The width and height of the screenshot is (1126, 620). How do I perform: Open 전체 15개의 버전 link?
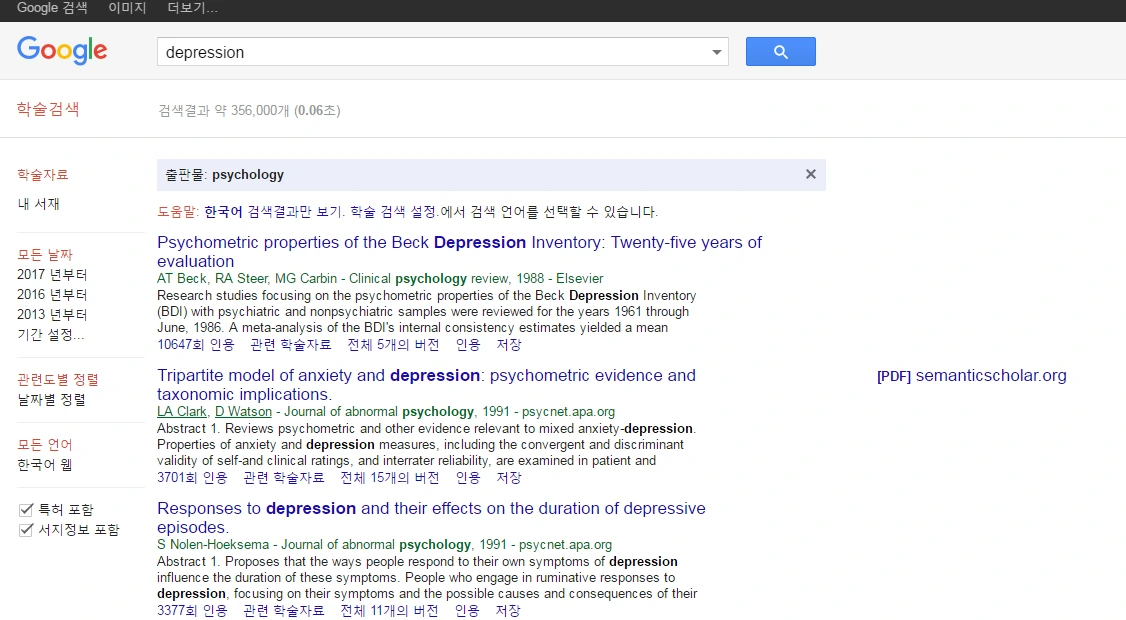(390, 478)
